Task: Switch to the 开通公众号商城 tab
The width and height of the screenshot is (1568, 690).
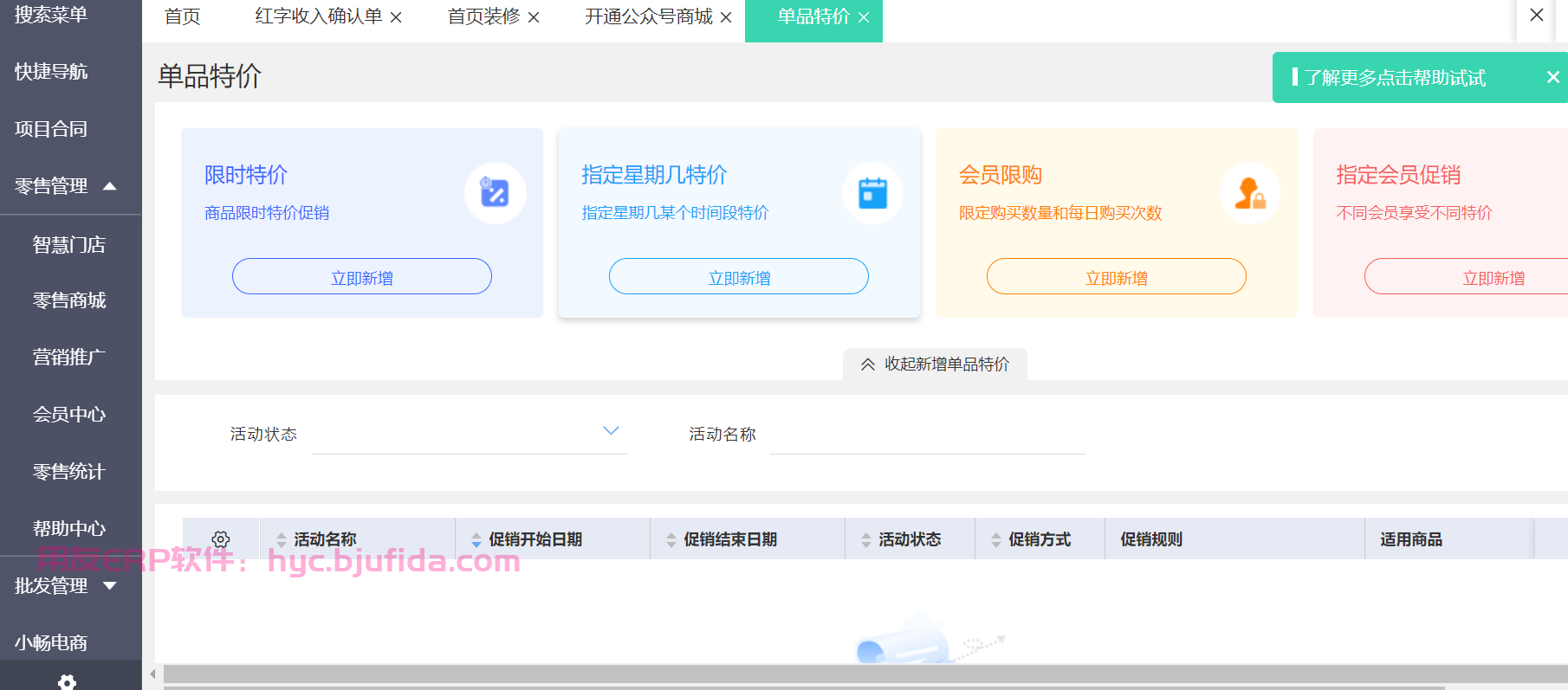Action: (649, 17)
